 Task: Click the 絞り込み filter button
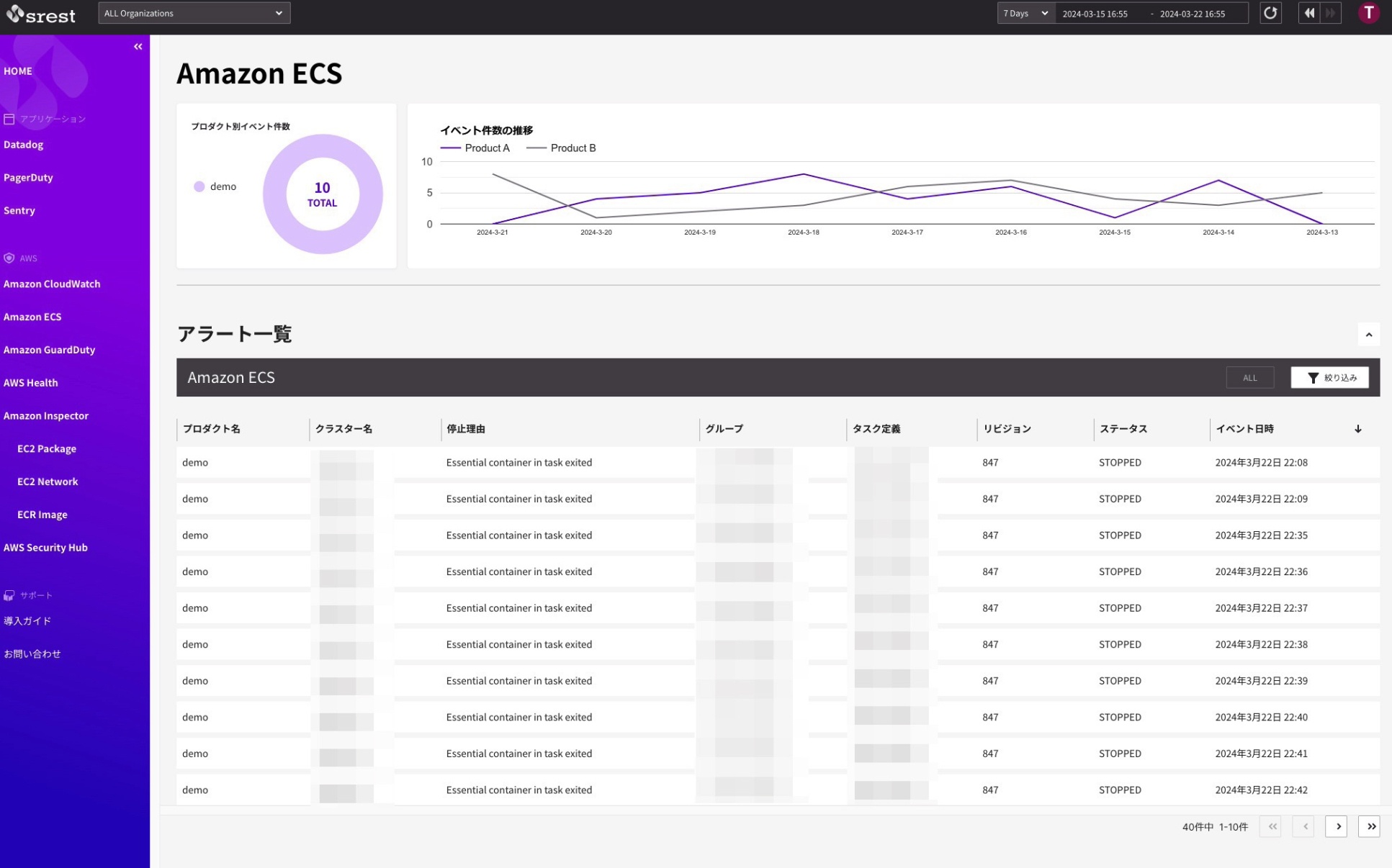pos(1329,378)
